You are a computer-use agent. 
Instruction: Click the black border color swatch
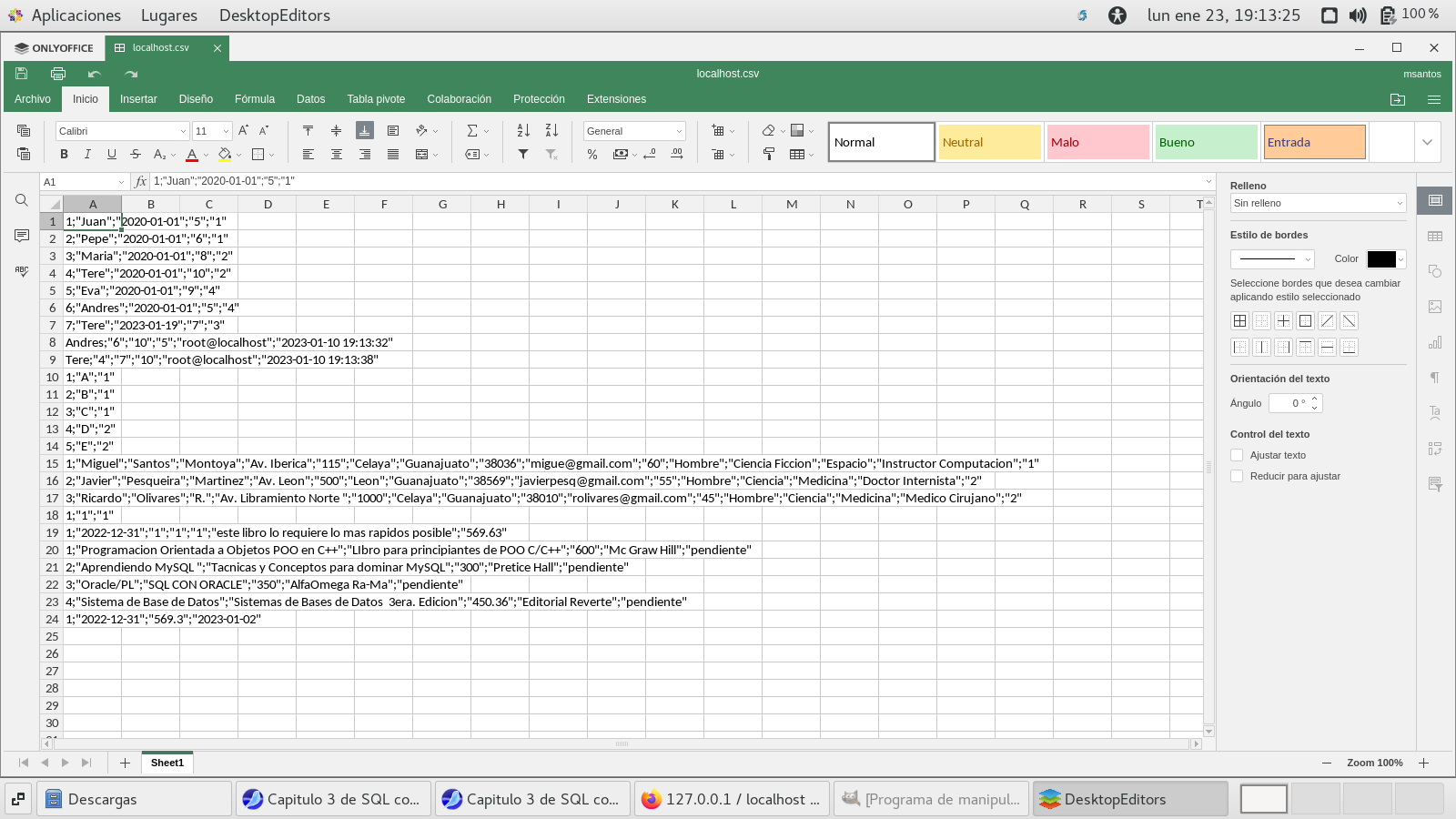coord(1381,259)
